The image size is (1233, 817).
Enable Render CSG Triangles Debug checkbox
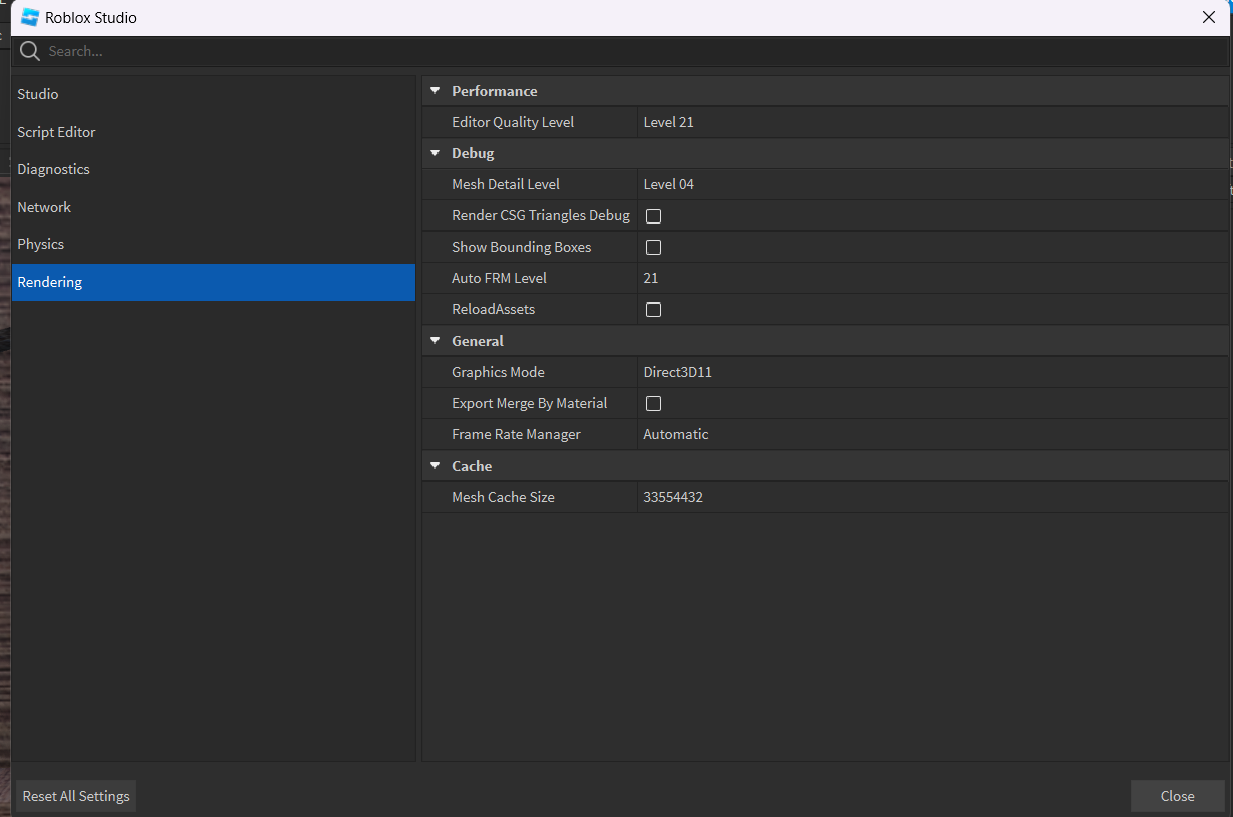(653, 216)
